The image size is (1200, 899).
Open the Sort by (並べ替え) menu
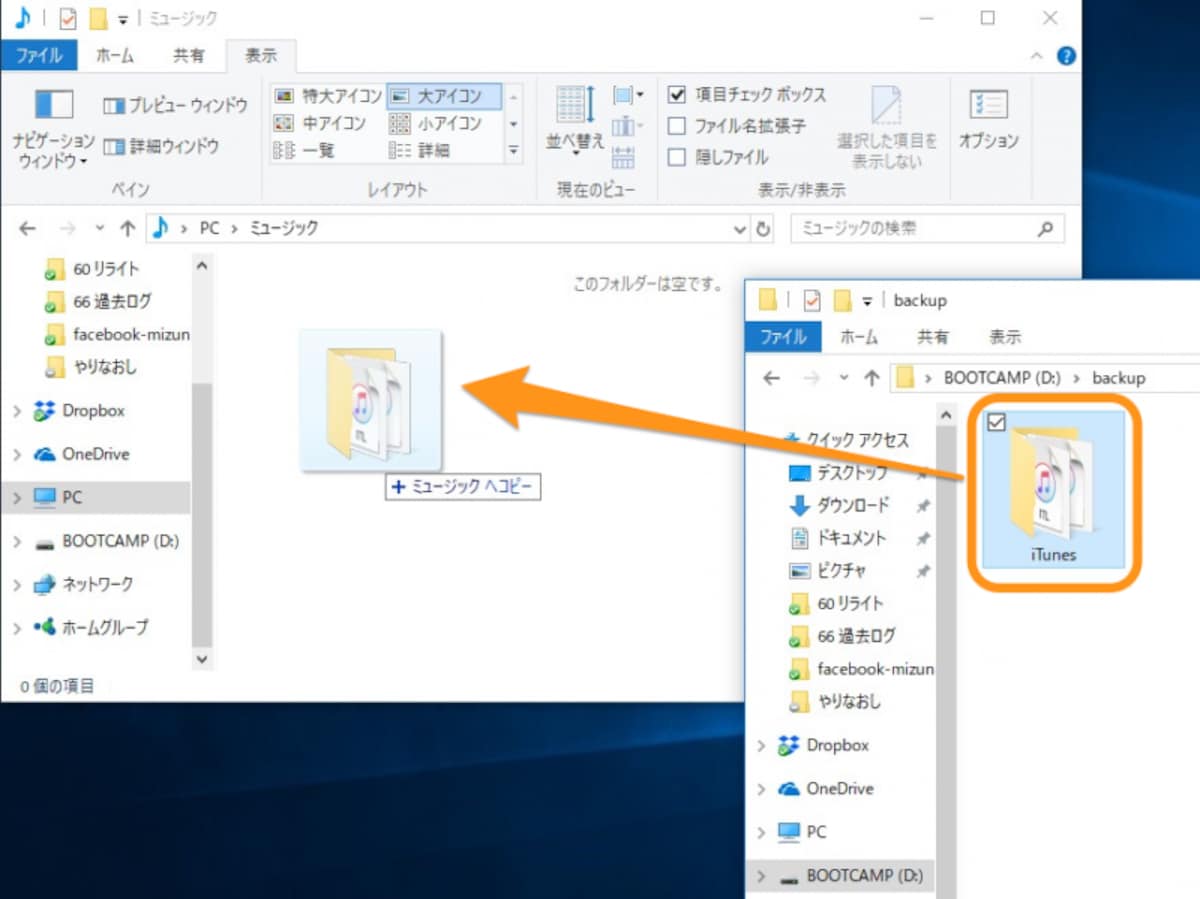pos(575,120)
